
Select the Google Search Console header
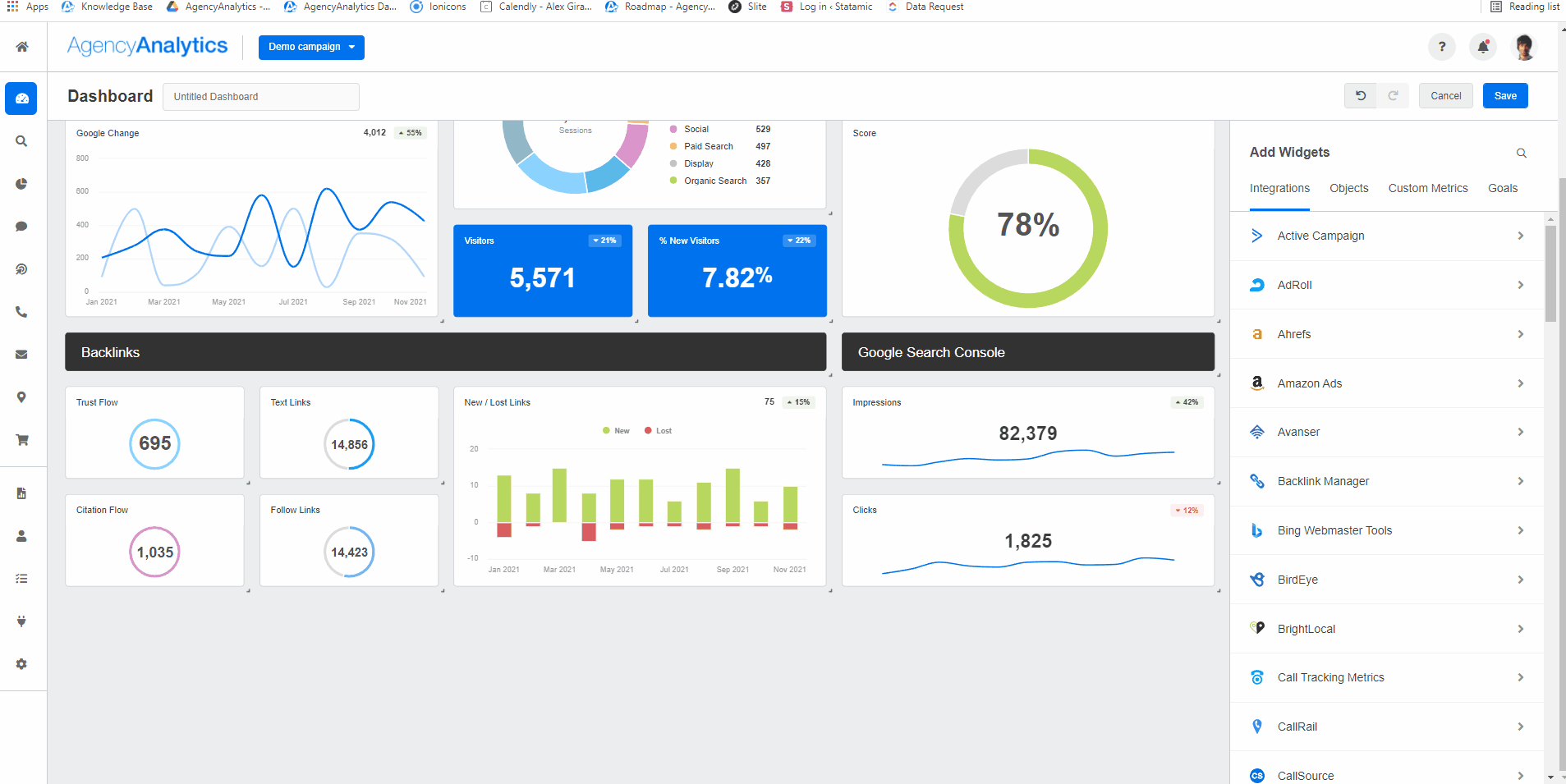point(1028,352)
